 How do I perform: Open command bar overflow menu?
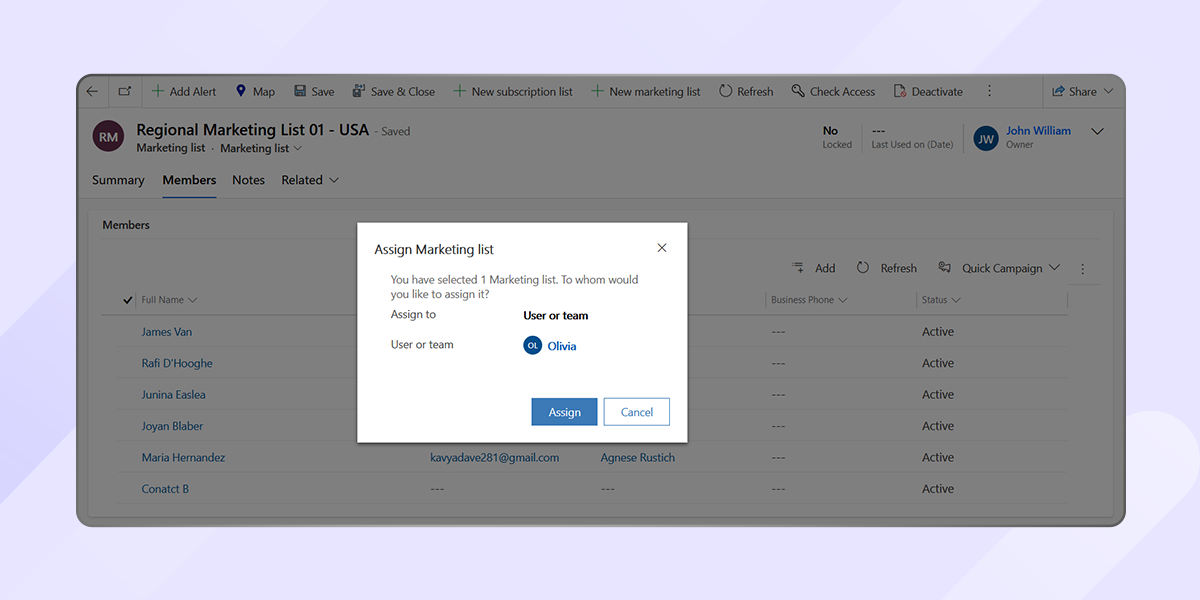[990, 91]
